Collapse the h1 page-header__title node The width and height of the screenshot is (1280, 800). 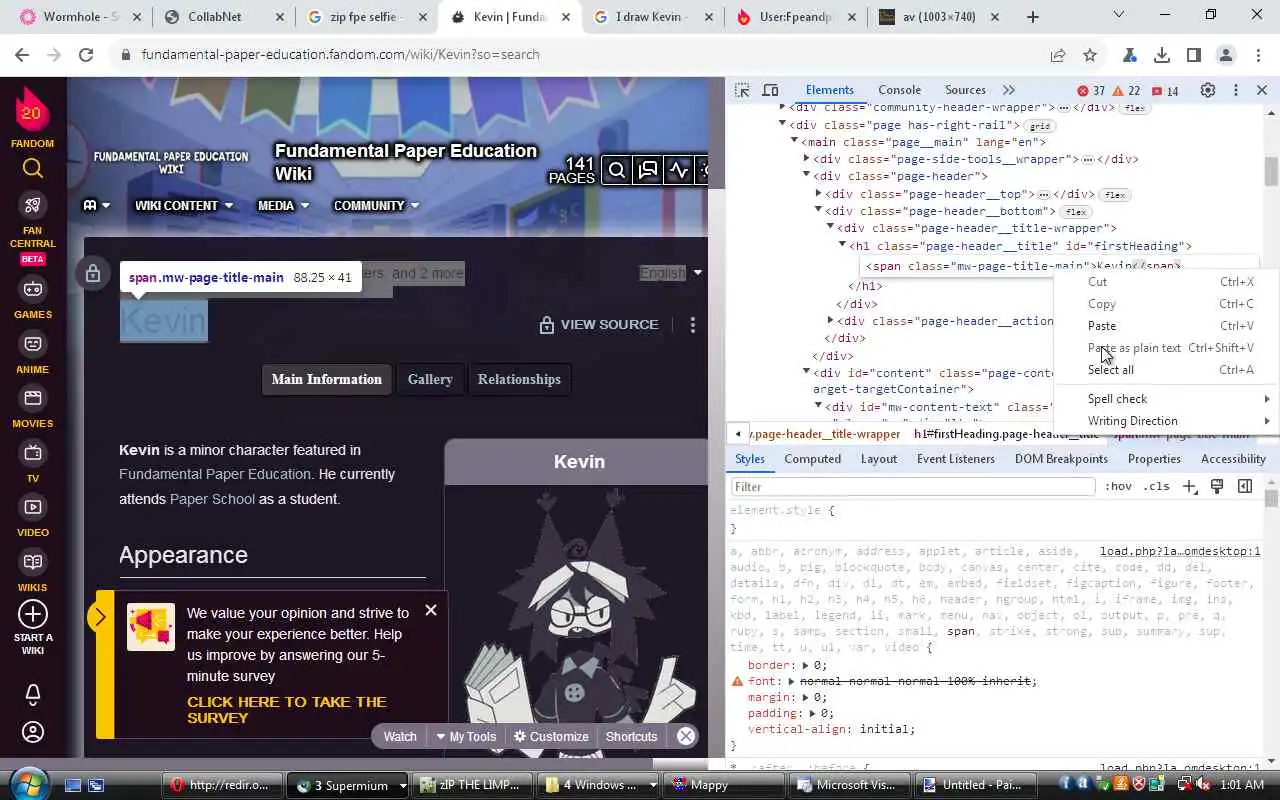point(842,246)
